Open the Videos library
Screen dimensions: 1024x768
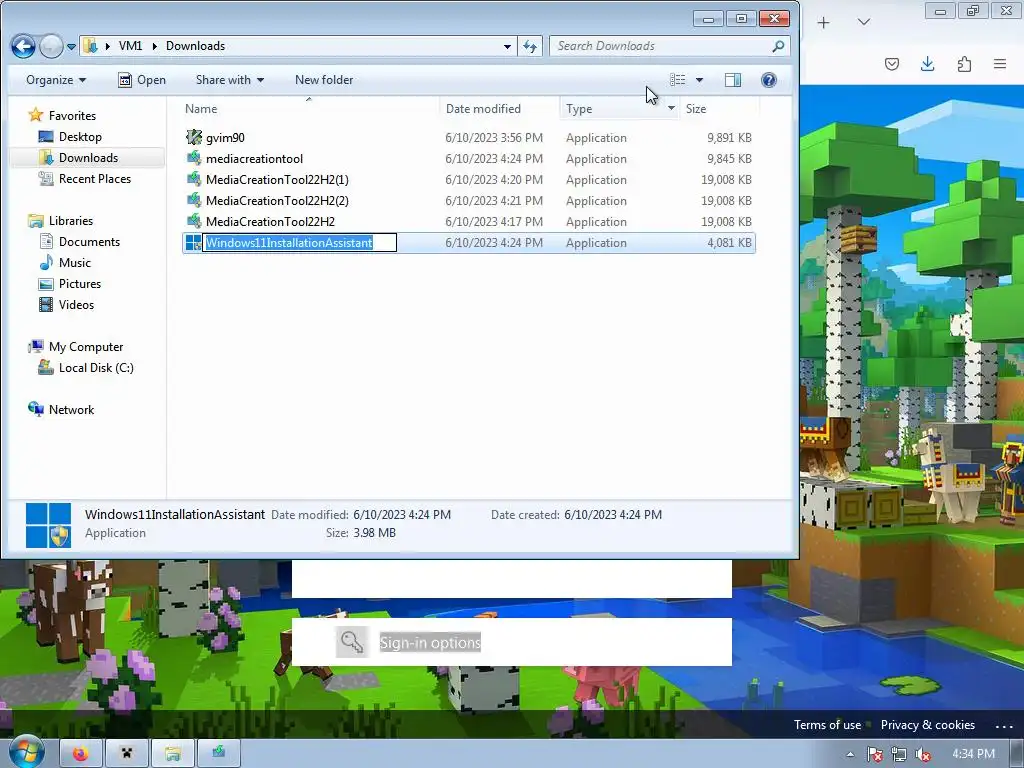(76, 304)
